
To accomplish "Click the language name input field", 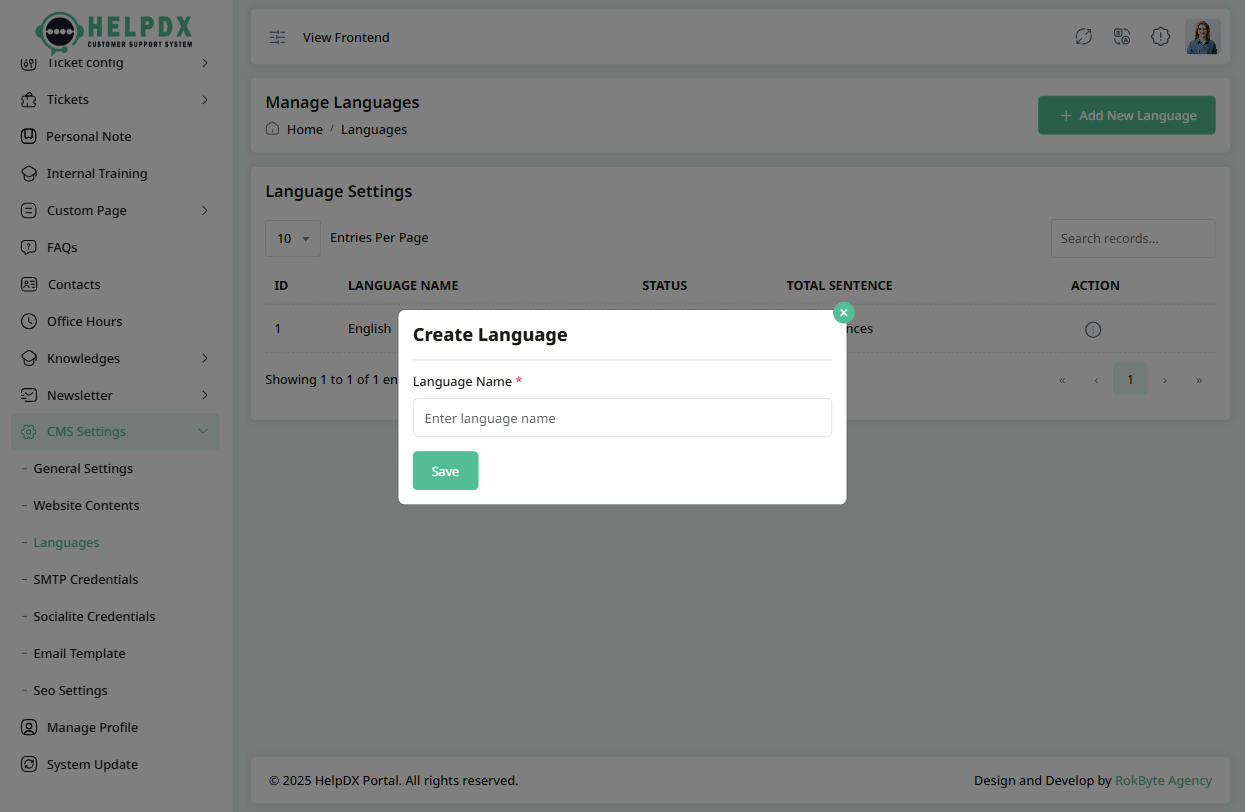I will pos(621,417).
